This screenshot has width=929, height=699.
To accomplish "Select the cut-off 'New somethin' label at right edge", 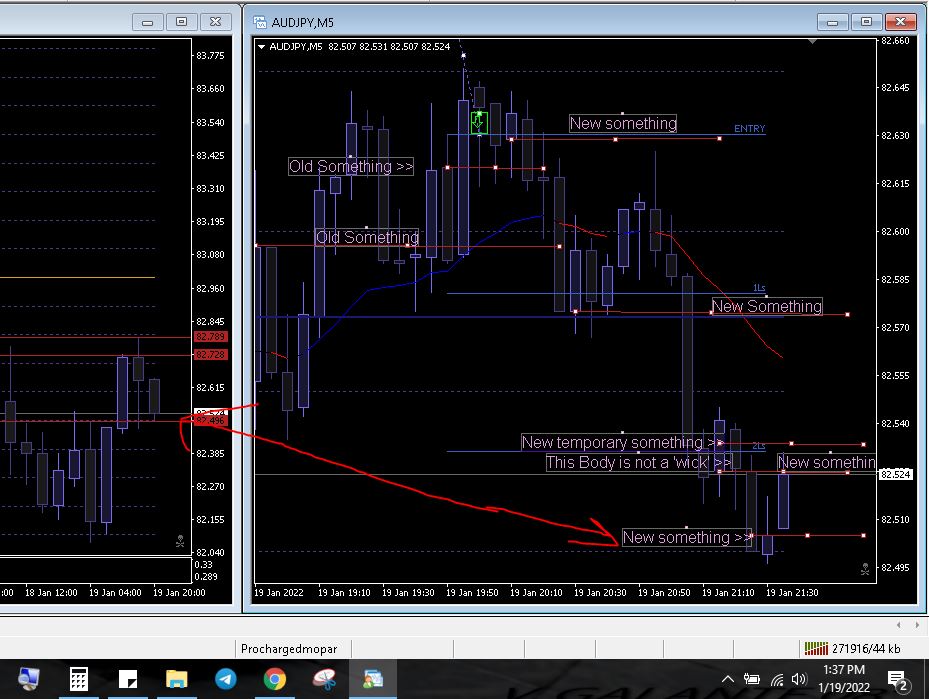I will coord(826,462).
